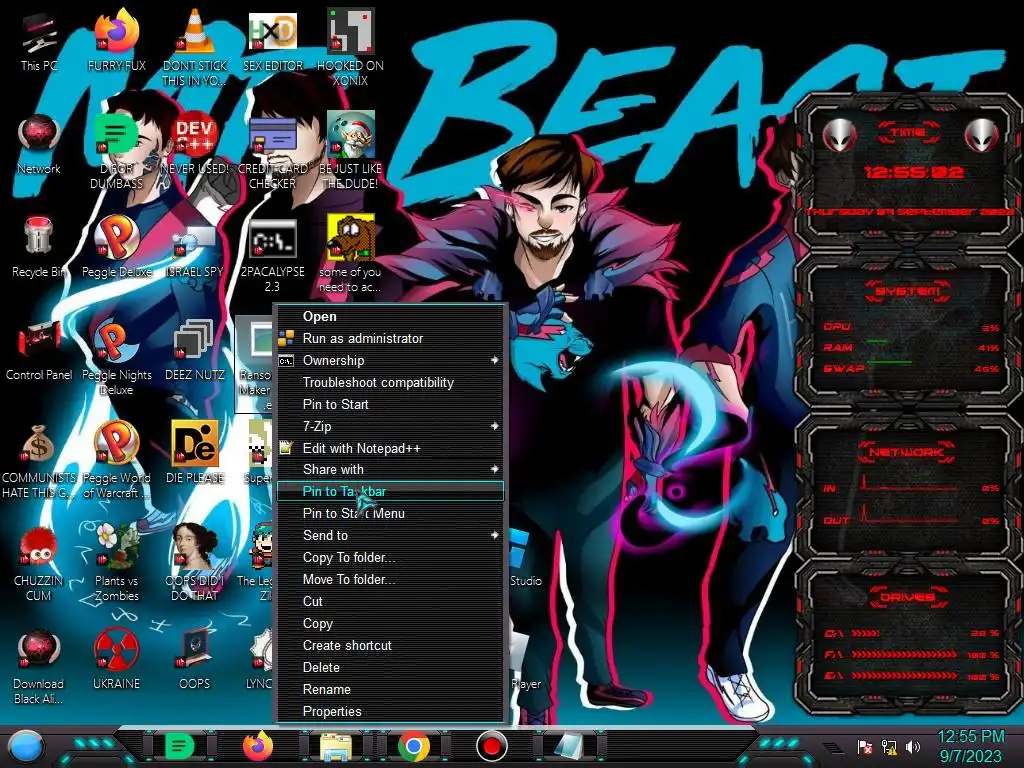1024x768 pixels.
Task: Launch Firefox from the taskbar
Action: [x=258, y=746]
